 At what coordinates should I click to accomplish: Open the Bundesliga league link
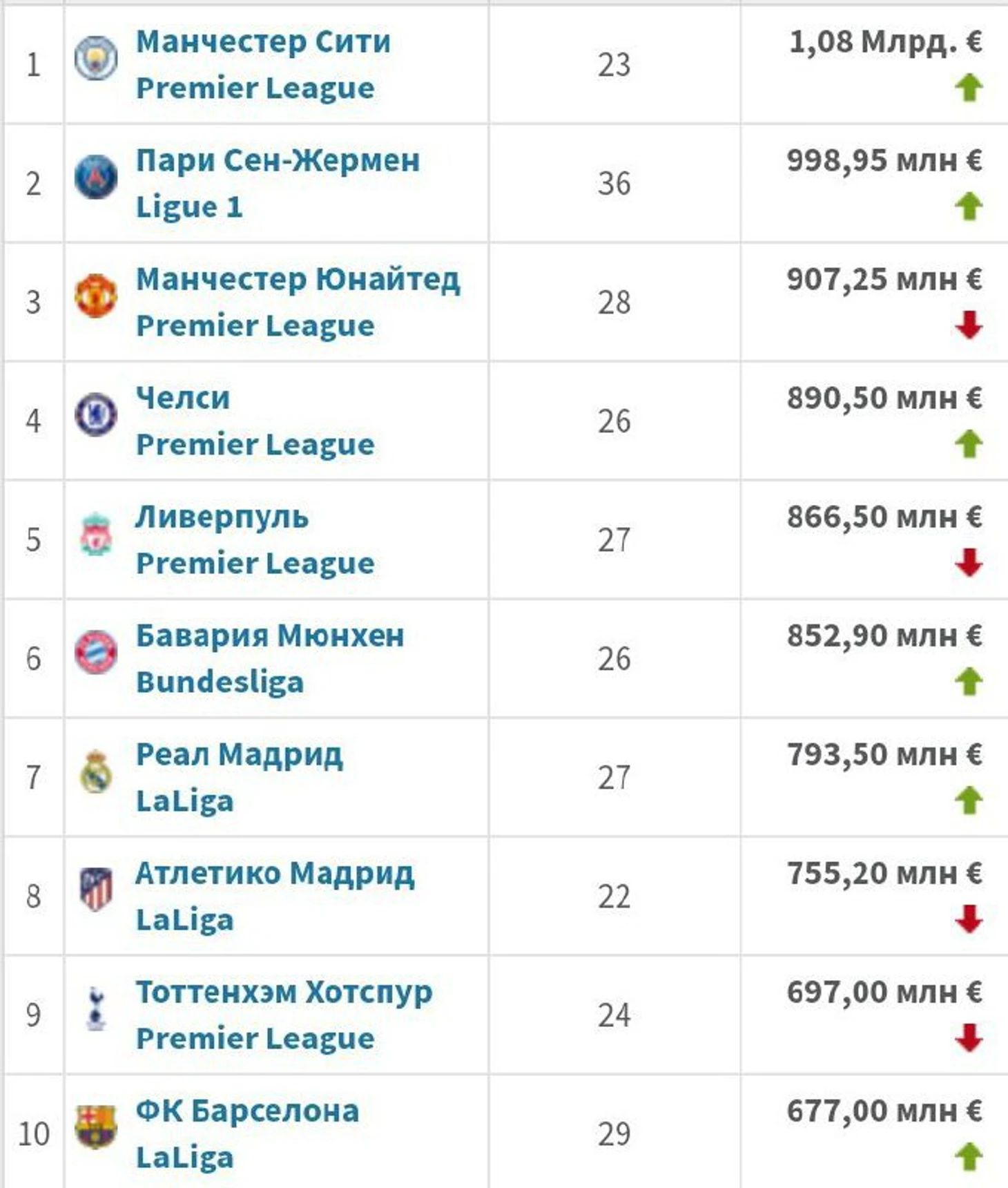[220, 682]
